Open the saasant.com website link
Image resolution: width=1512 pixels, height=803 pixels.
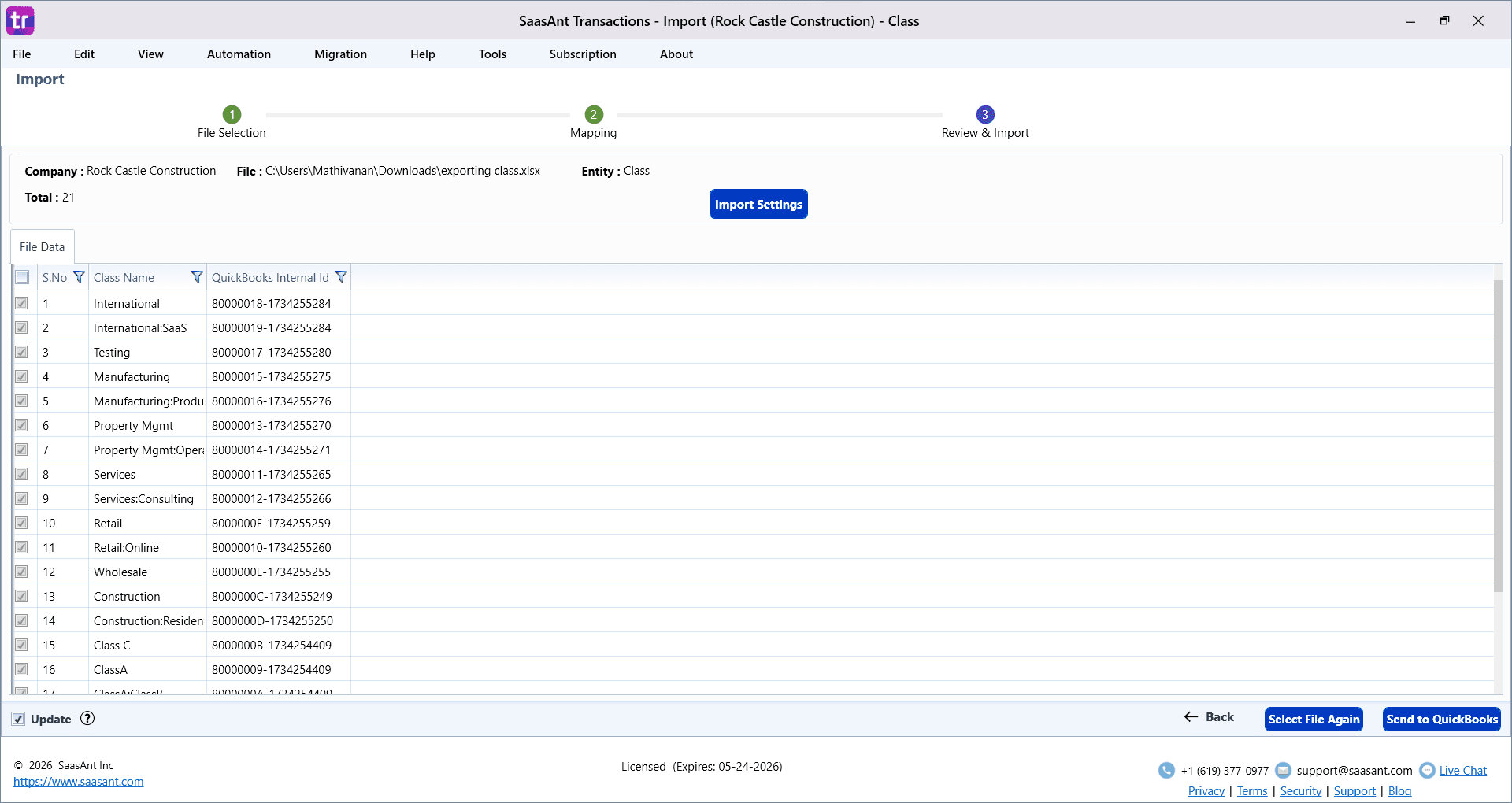coord(79,782)
